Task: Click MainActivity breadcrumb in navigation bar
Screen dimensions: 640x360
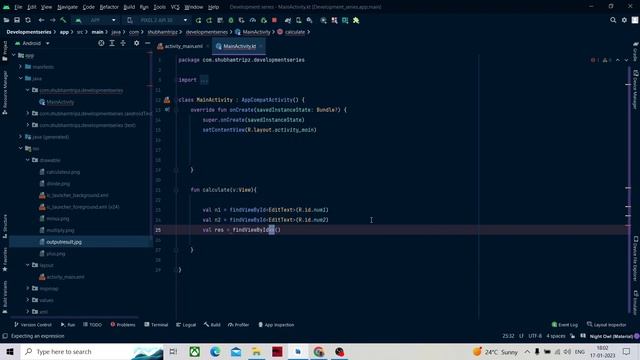Action: pyautogui.click(x=253, y=32)
